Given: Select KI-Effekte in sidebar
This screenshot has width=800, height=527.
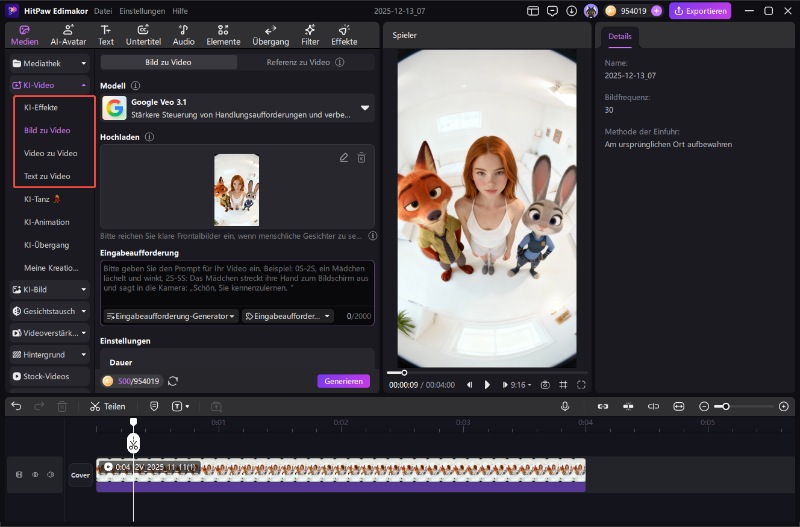Looking at the screenshot, I should click(41, 107).
